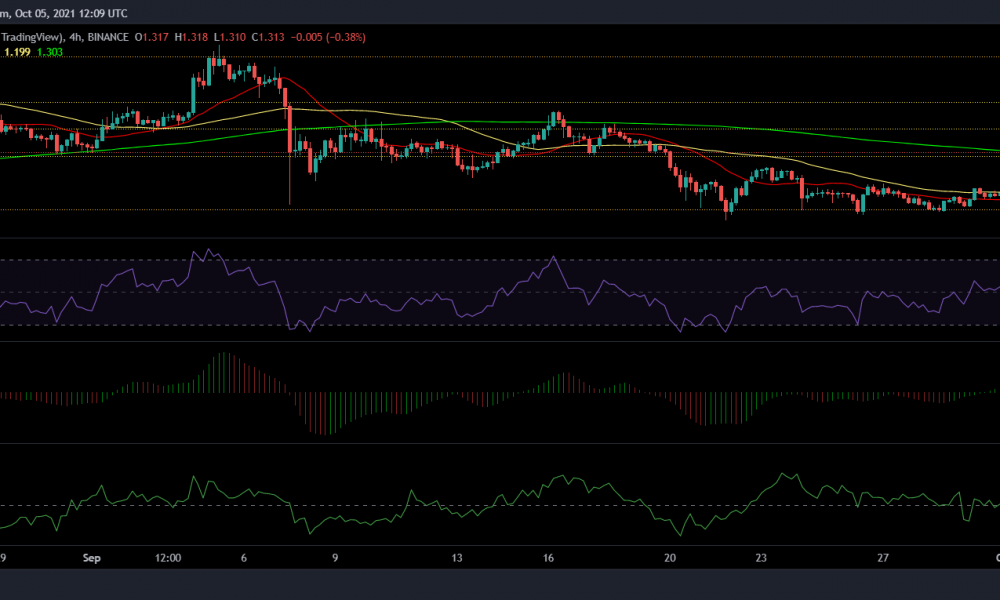
Task: Click the 23 date label on time axis
Action: (761, 558)
